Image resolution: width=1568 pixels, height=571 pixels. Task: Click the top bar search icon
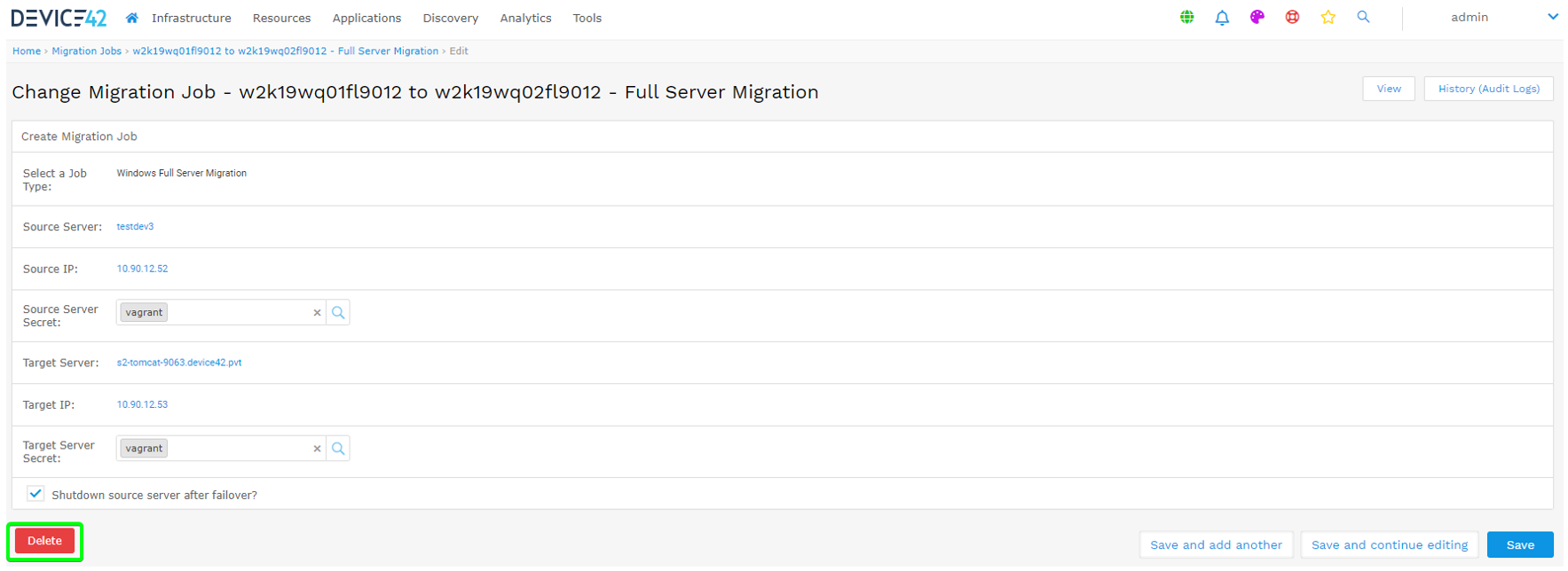coord(1363,17)
